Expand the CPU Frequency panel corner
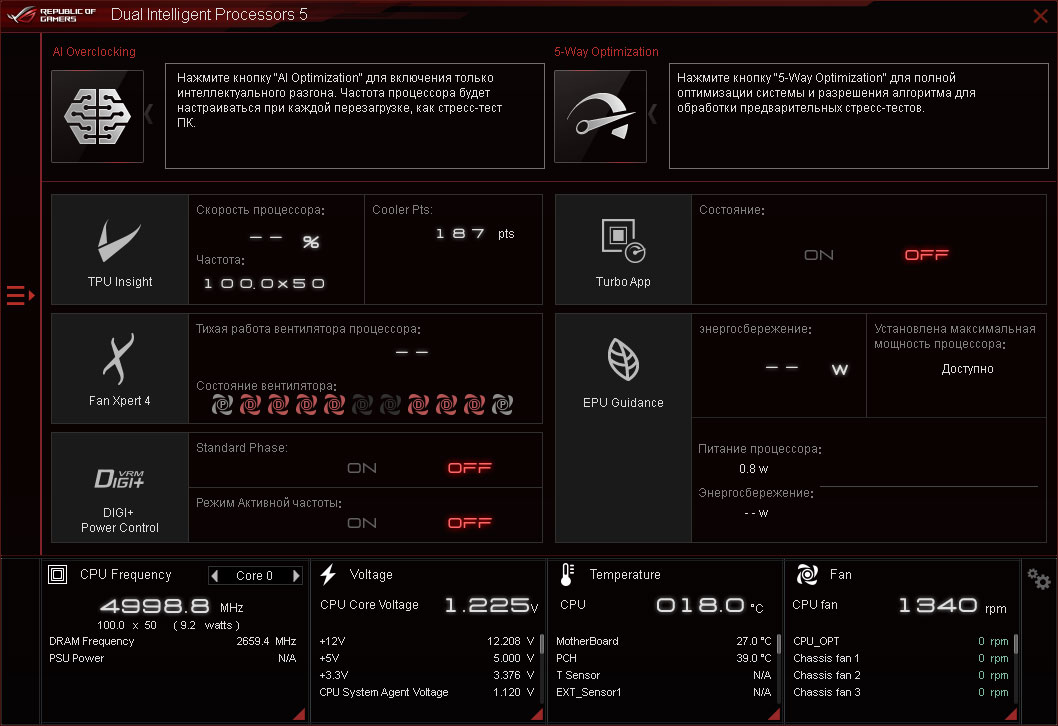The width and height of the screenshot is (1058, 726). (x=299, y=714)
